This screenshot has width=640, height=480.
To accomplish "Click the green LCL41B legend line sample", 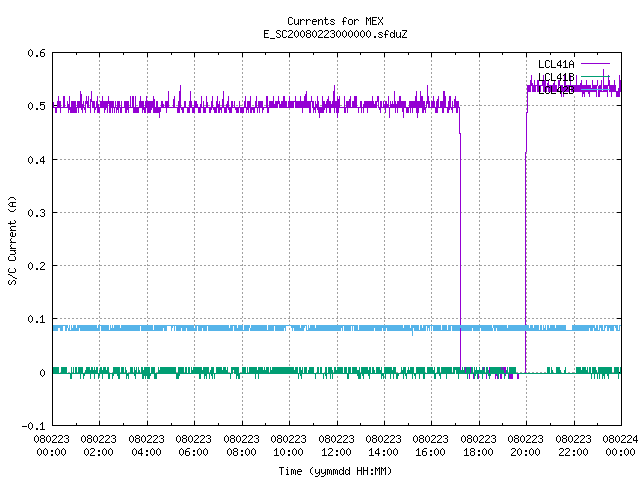I will 595,76.
